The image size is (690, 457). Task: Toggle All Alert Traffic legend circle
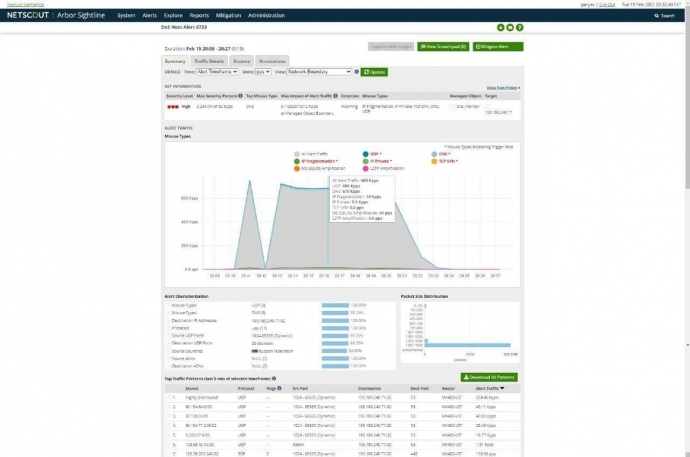tap(297, 154)
